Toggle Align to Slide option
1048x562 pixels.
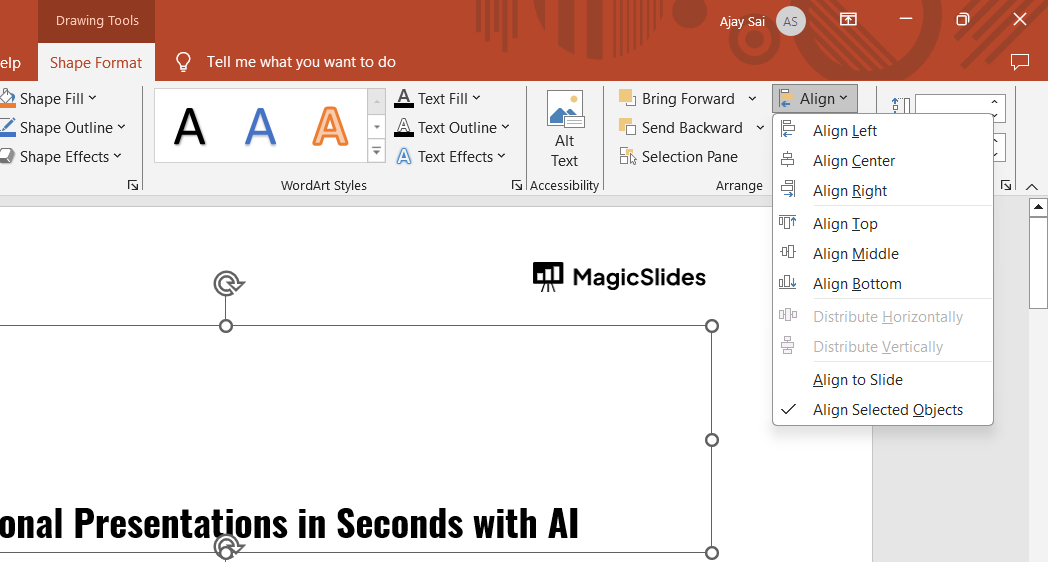[x=882, y=380]
